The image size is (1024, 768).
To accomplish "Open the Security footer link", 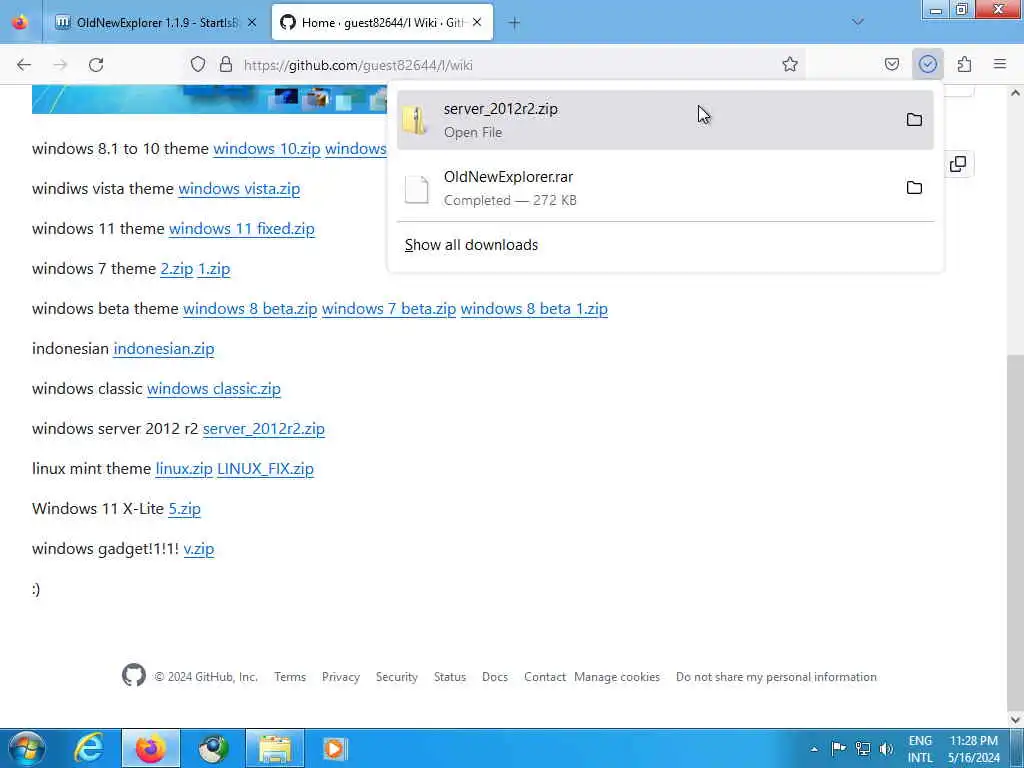I will pos(396,677).
